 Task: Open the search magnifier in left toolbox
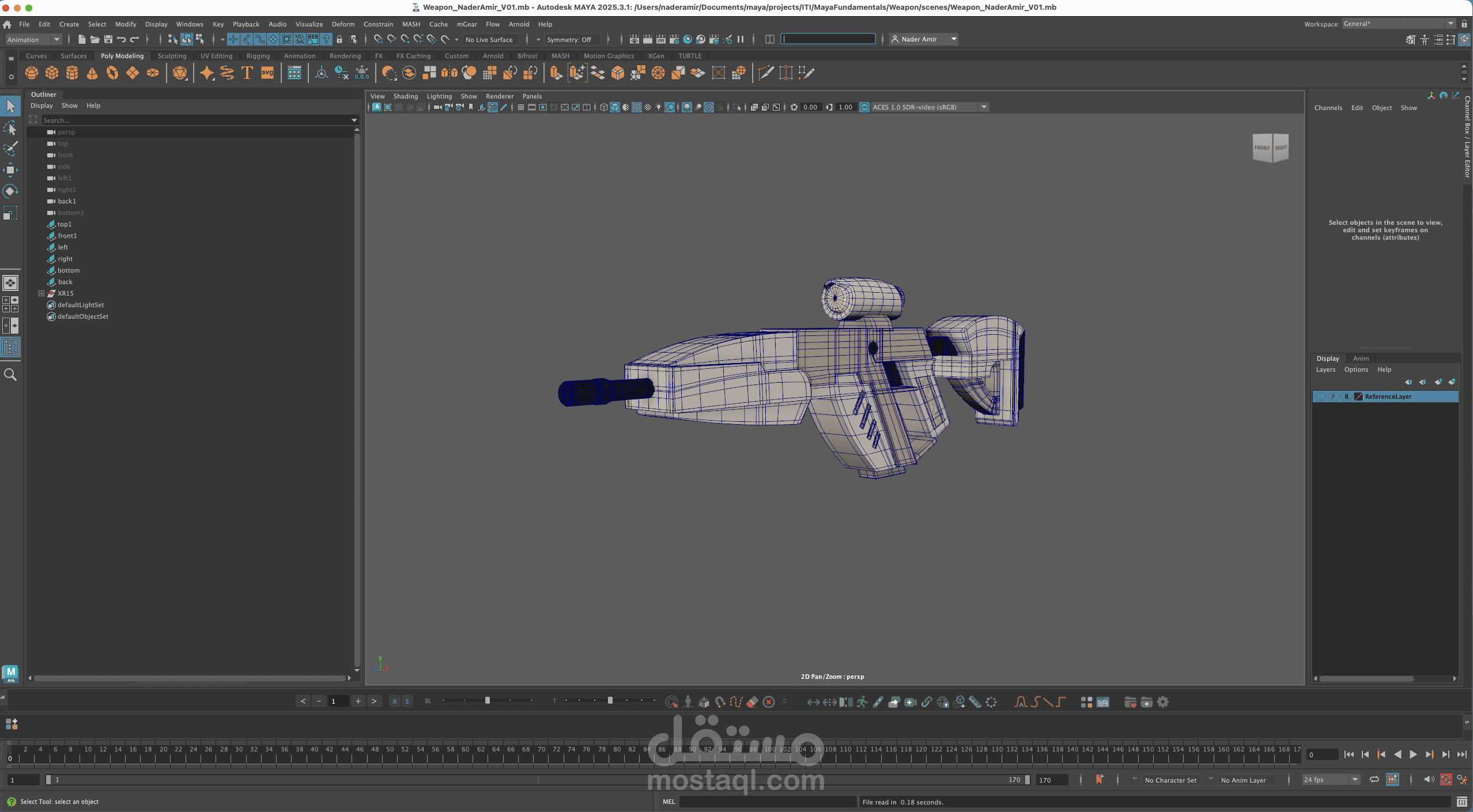click(10, 375)
